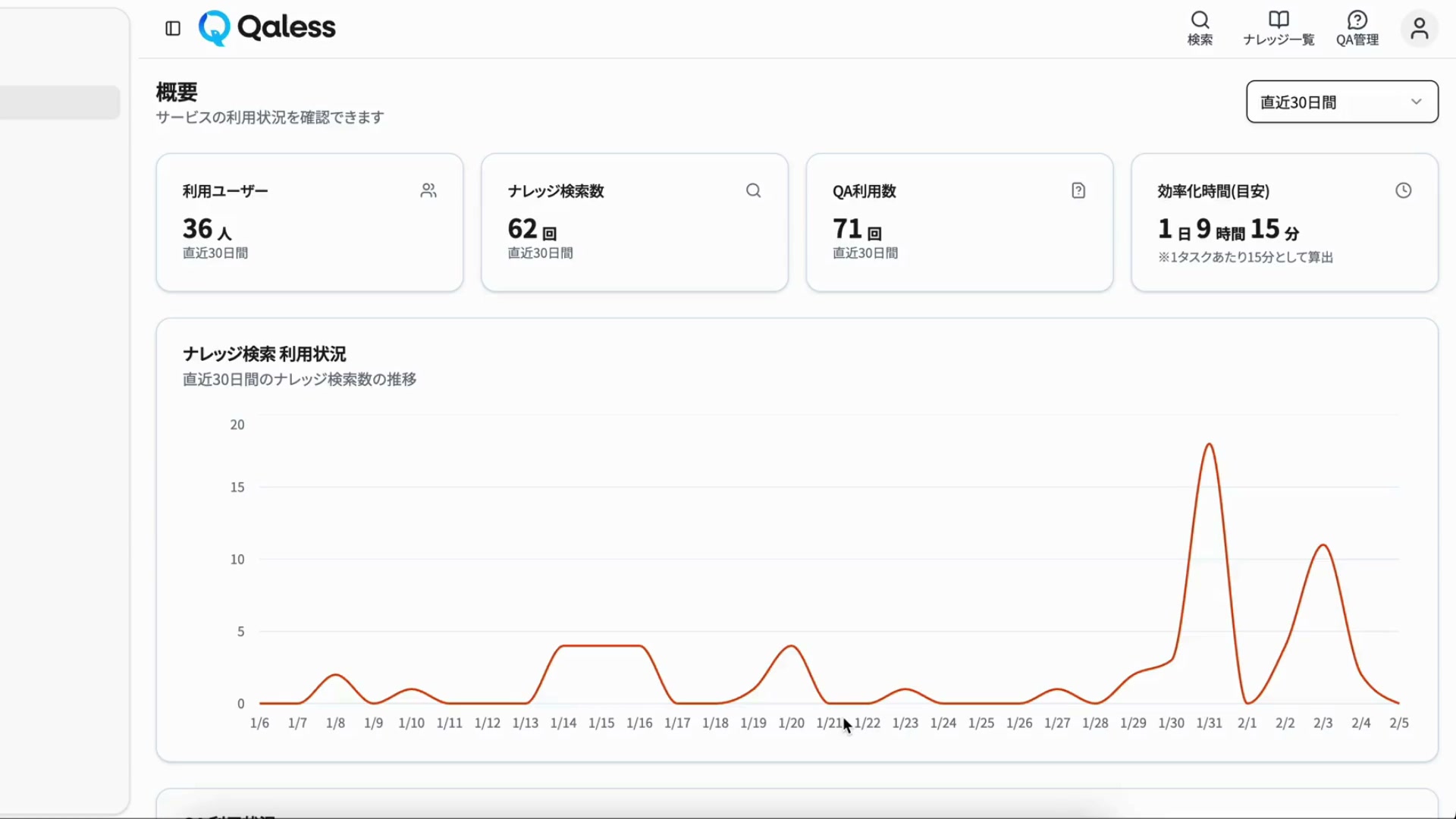Open the search (検索) magnifier icon
1456x819 pixels.
coord(1200,20)
